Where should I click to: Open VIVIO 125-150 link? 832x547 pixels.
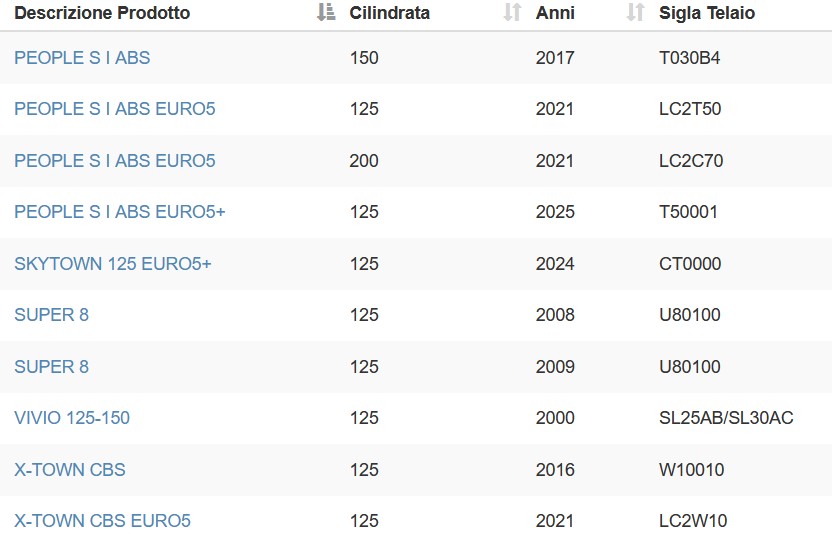[x=72, y=418]
